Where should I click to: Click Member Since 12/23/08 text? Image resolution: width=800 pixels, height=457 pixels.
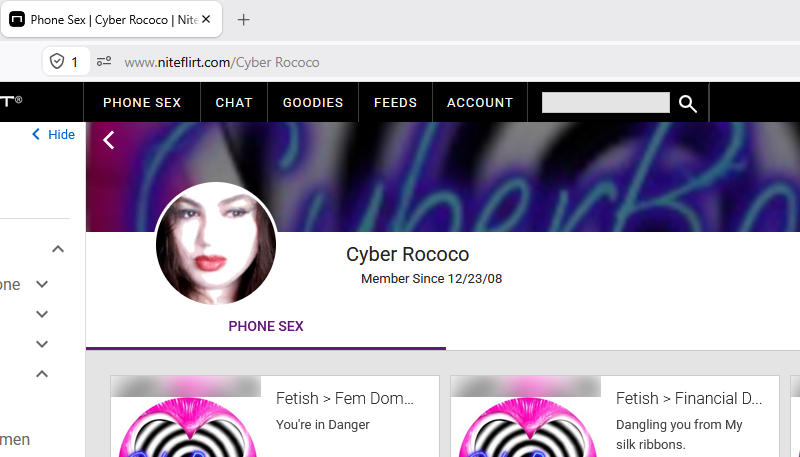(431, 278)
